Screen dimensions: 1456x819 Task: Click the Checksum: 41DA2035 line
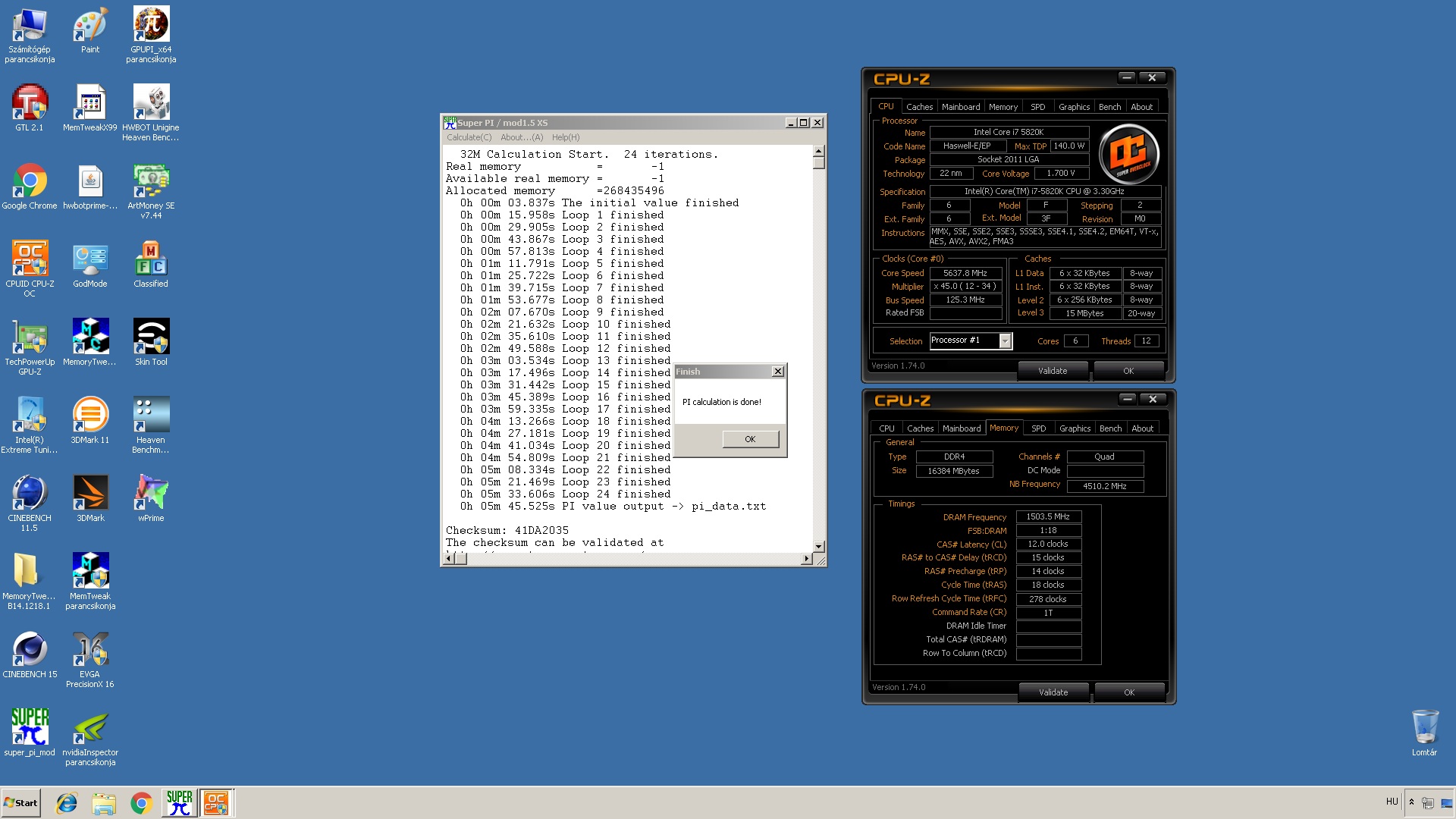click(507, 530)
